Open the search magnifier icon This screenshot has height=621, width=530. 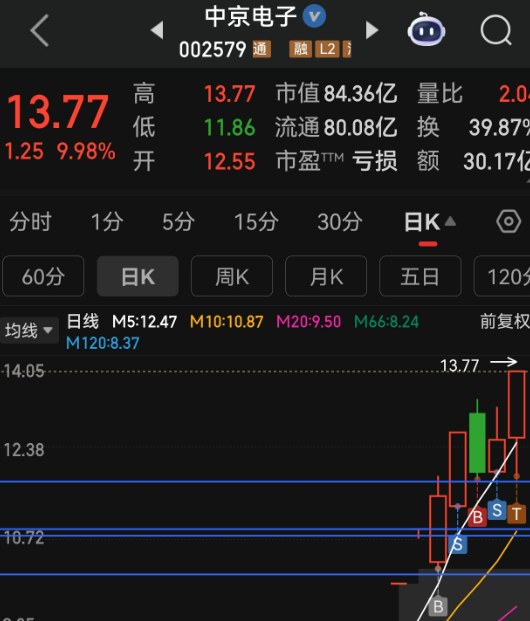(496, 30)
